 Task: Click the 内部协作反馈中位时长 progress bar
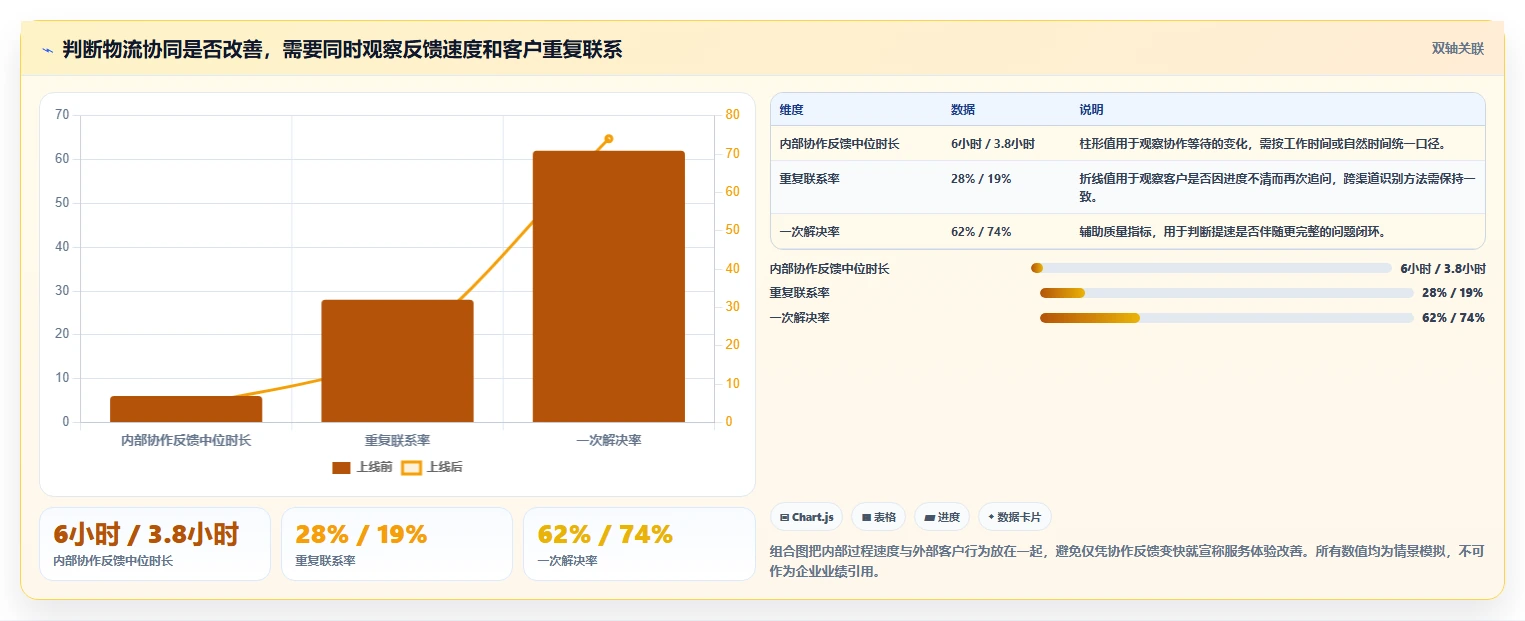click(x=1211, y=268)
